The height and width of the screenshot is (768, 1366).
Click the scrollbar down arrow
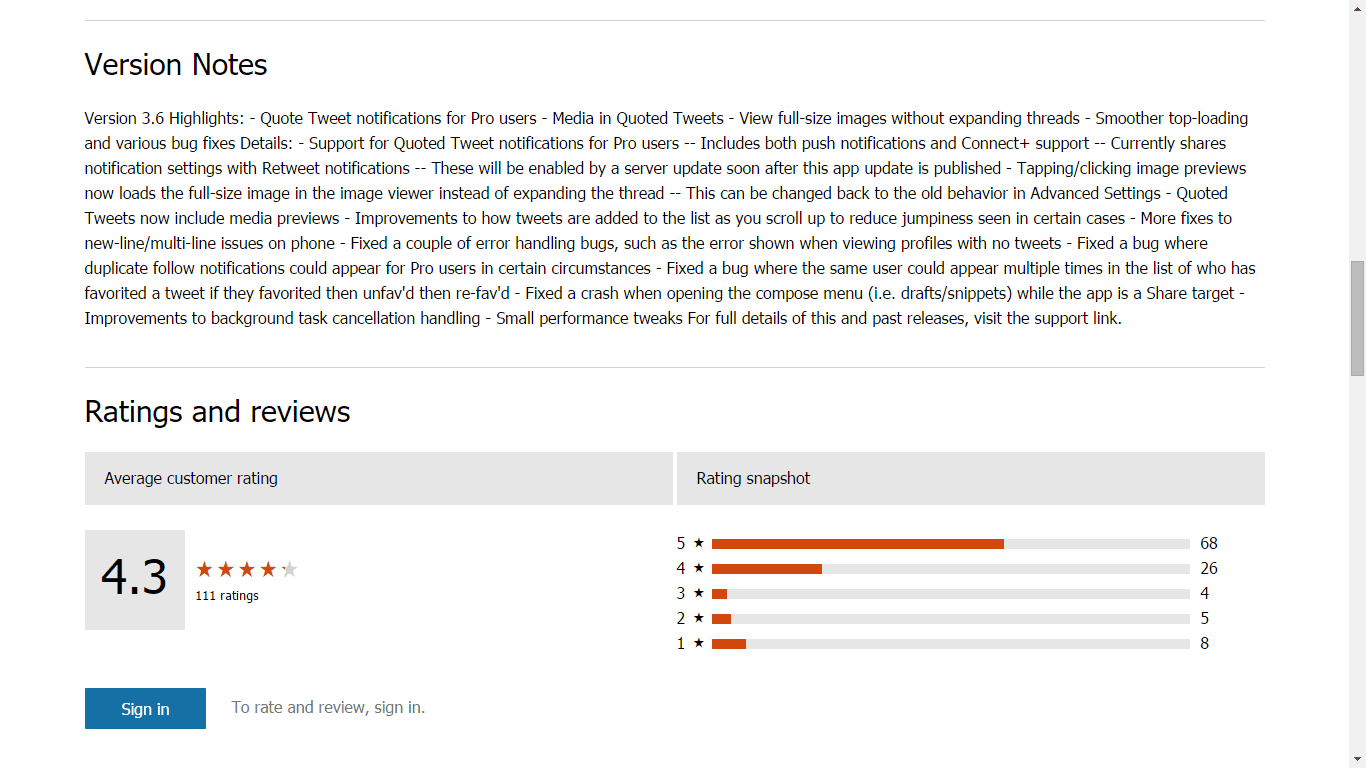[x=1357, y=759]
